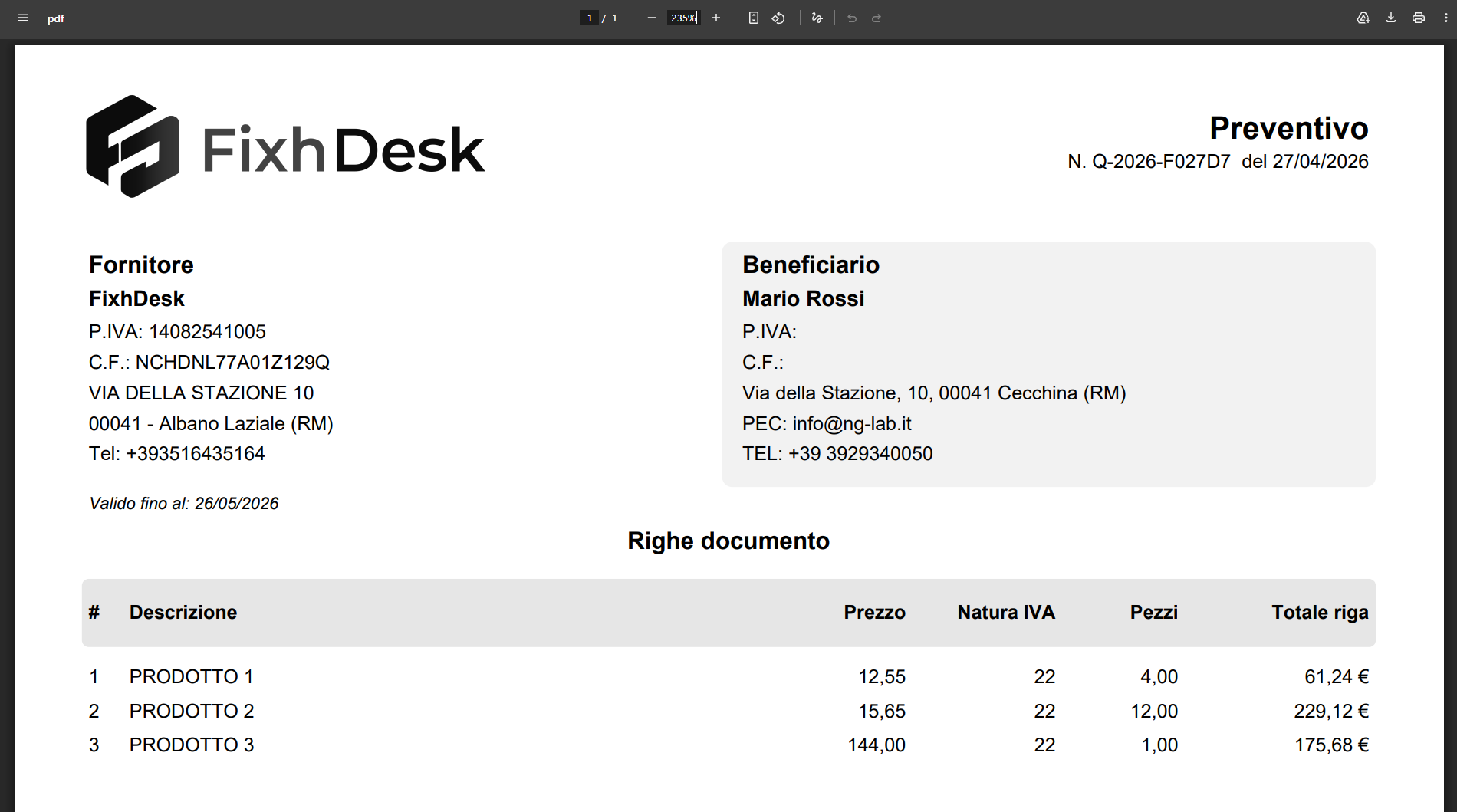Screen dimensions: 1457x812
Task: Click the page number input field
Action: (589, 18)
